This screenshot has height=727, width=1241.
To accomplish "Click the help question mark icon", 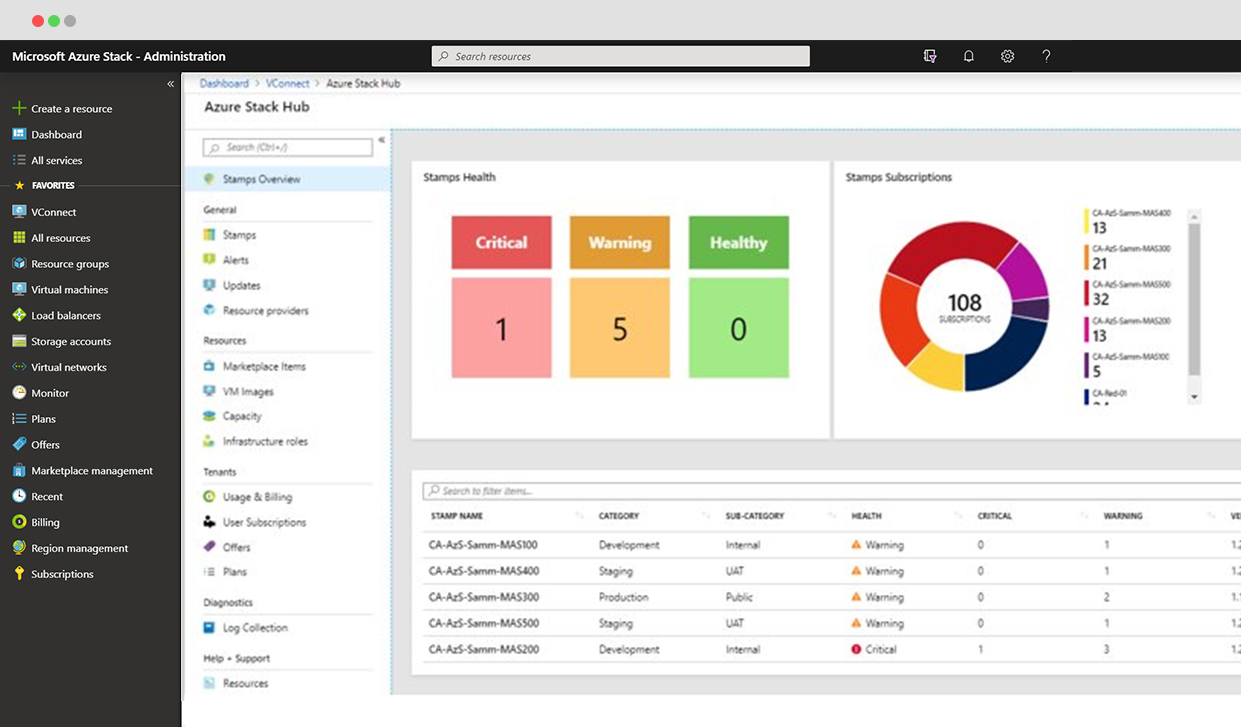I will pyautogui.click(x=1046, y=56).
